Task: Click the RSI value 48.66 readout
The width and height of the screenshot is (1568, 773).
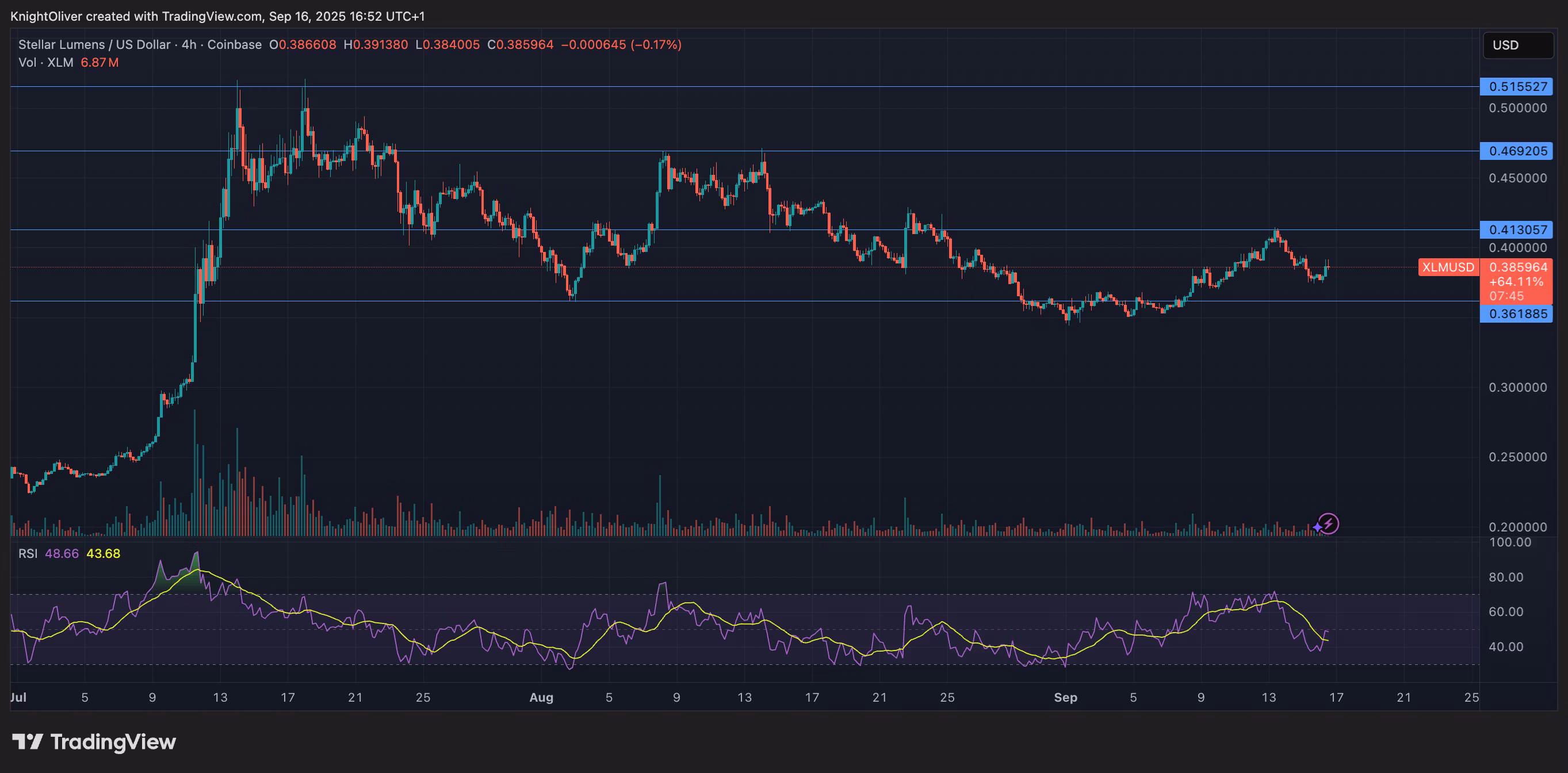Action: click(x=62, y=554)
